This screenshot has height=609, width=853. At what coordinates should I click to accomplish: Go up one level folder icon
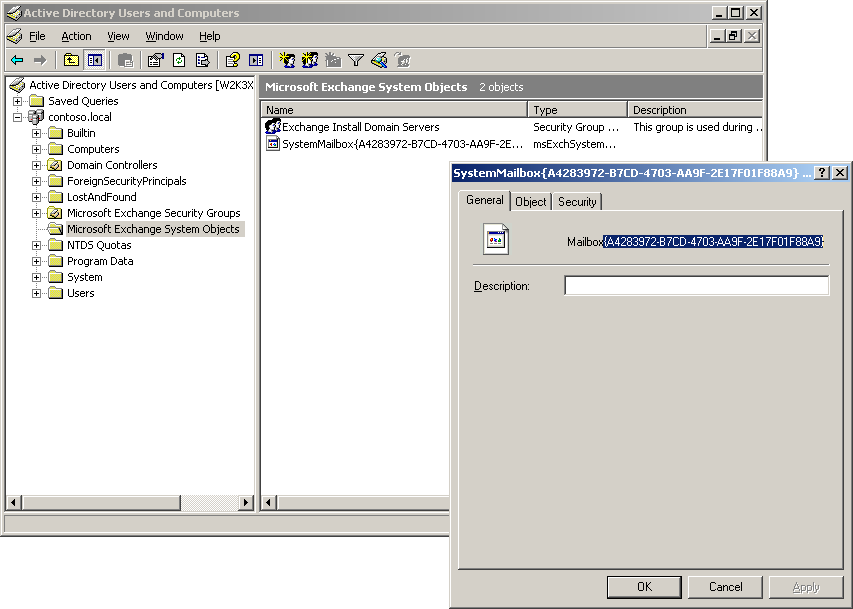point(71,60)
